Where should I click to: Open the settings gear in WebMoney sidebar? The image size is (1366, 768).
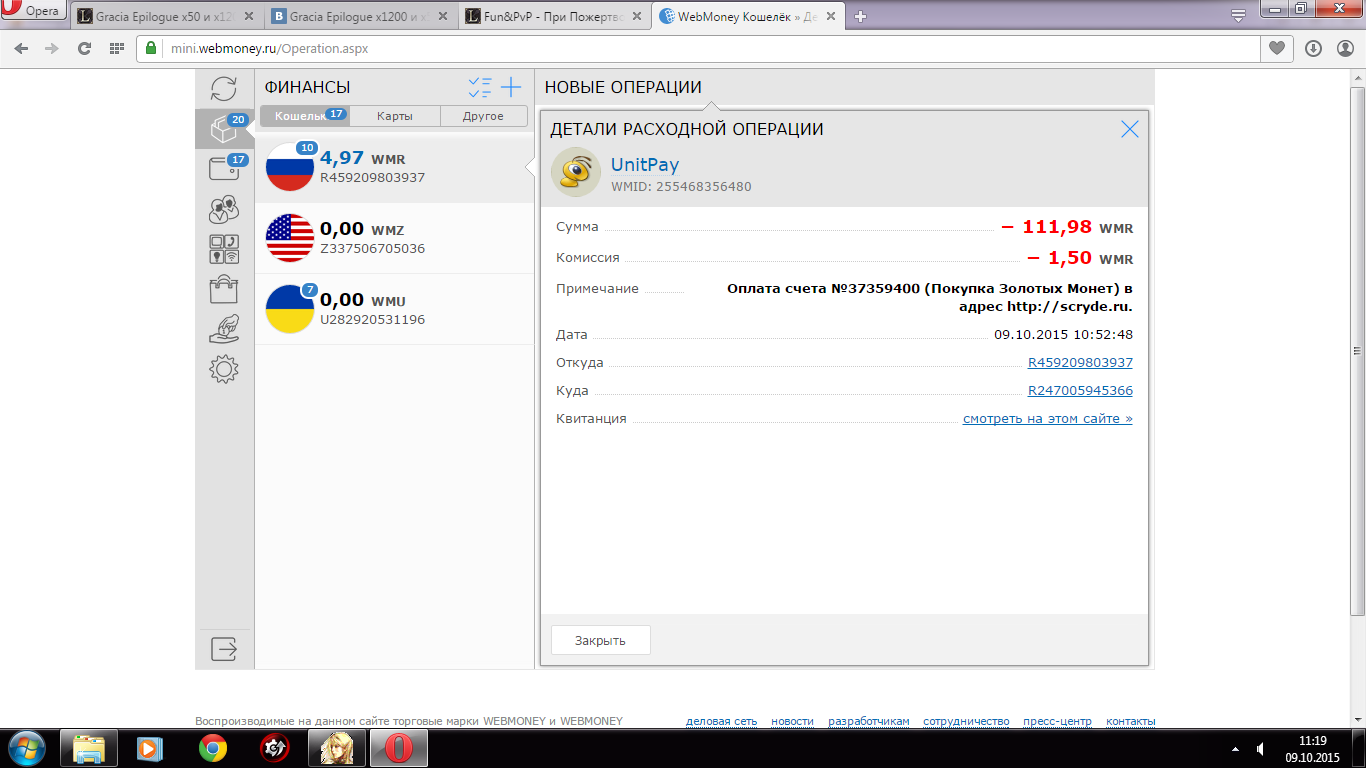224,369
